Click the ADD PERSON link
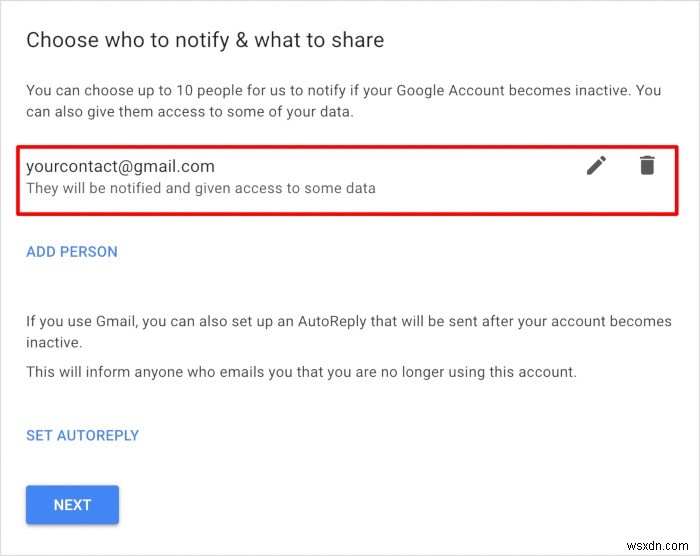Image resolution: width=700 pixels, height=556 pixels. tap(72, 252)
